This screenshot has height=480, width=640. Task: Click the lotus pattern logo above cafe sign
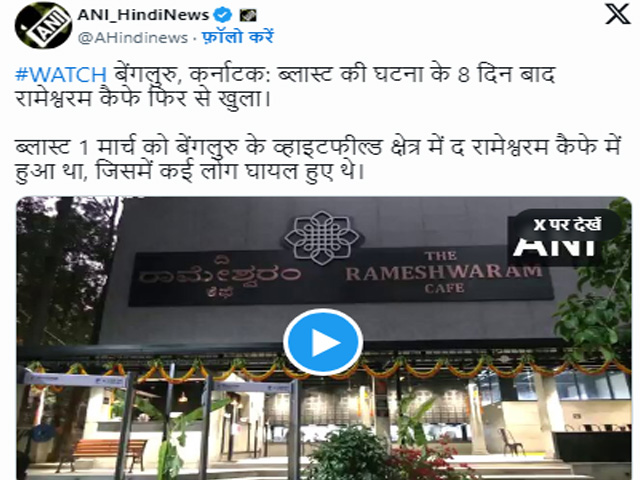pyautogui.click(x=322, y=238)
